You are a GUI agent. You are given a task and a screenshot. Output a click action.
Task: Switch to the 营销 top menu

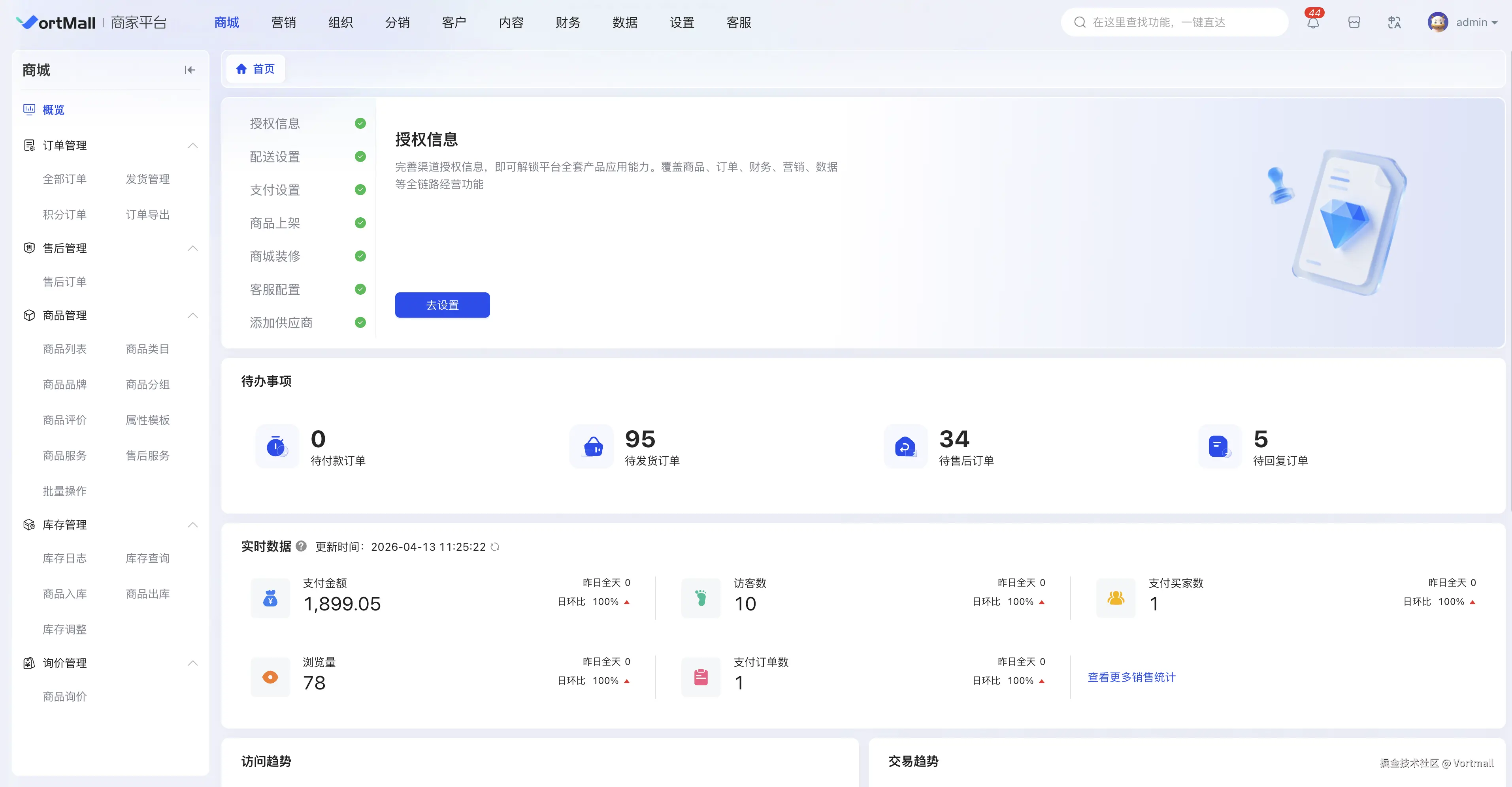pos(283,23)
